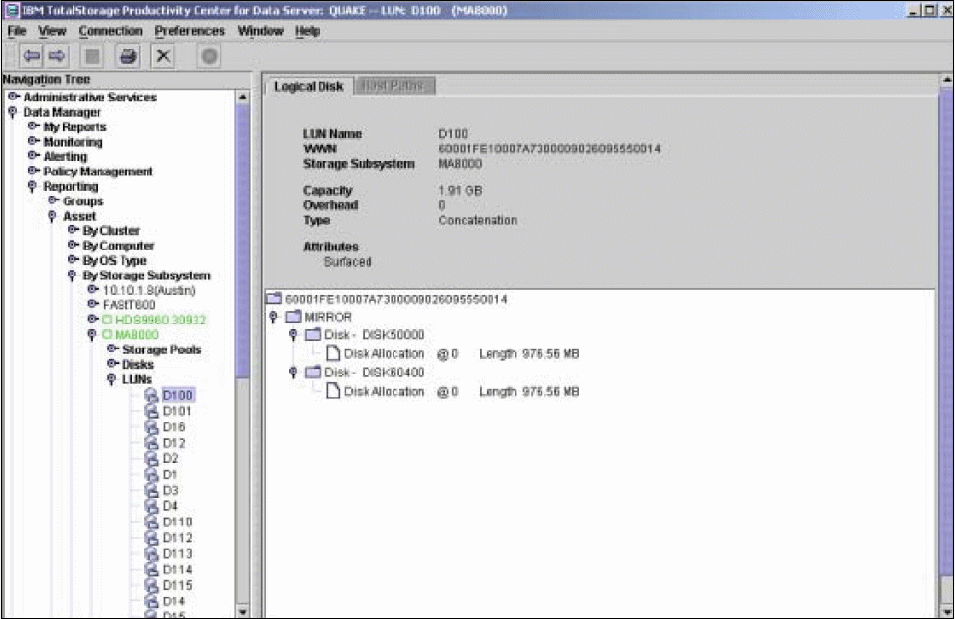Expand the My Reports node
The image size is (955, 619).
(31, 127)
